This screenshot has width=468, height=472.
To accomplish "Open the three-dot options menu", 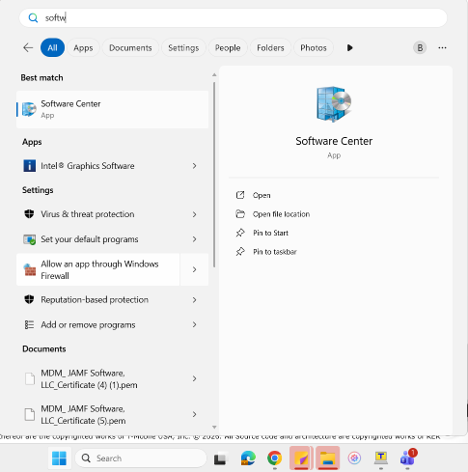I will click(442, 48).
